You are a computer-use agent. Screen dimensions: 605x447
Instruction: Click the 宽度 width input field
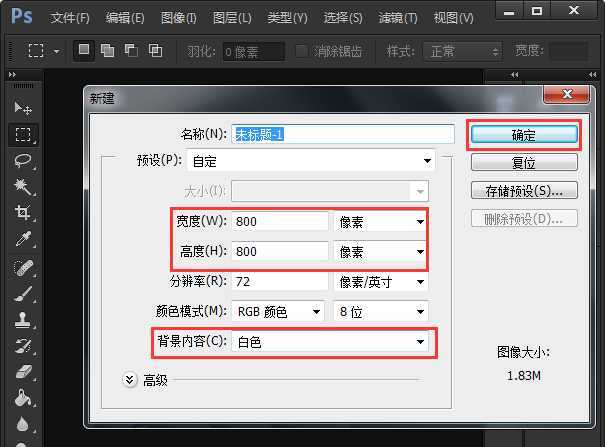(280, 221)
